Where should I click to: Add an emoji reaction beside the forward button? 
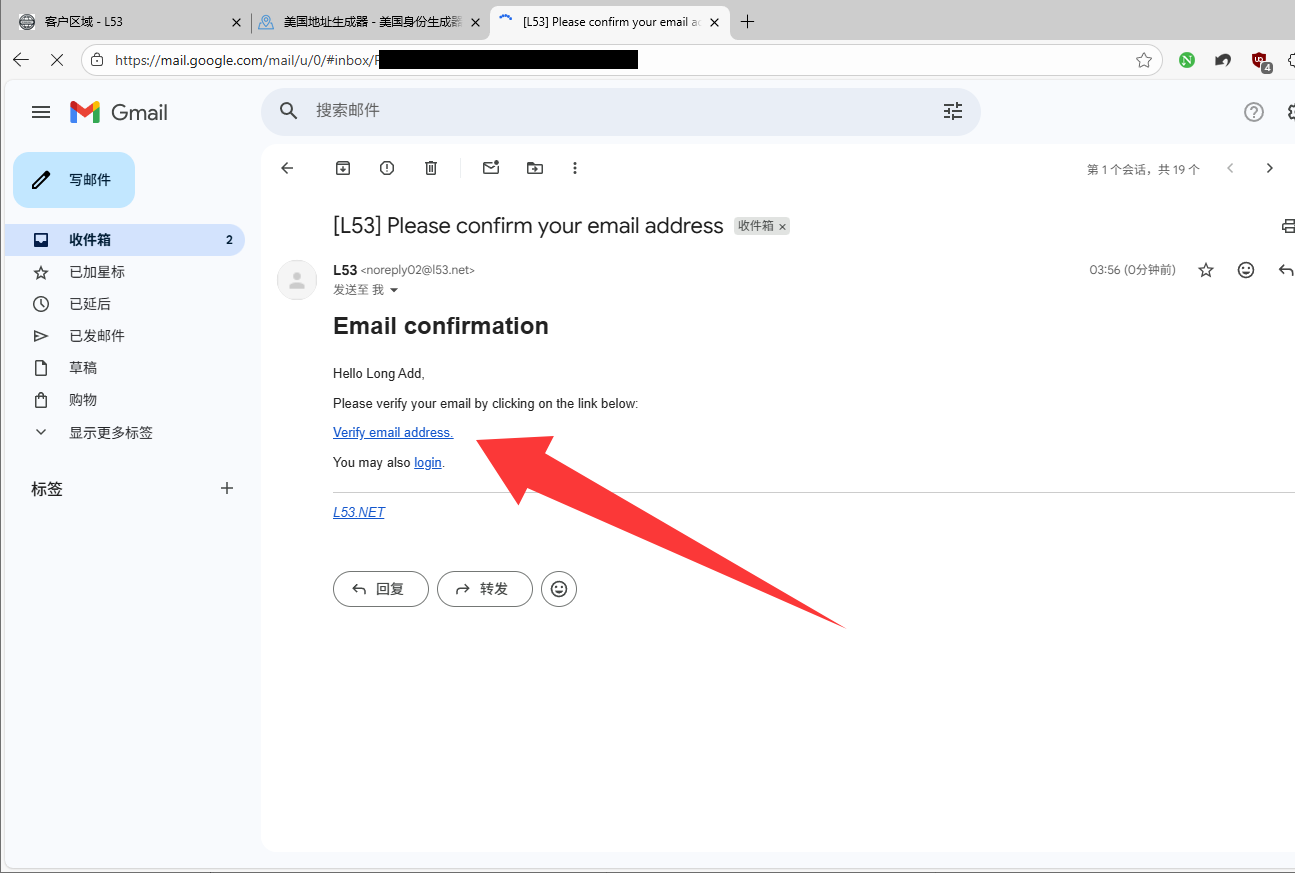[559, 589]
